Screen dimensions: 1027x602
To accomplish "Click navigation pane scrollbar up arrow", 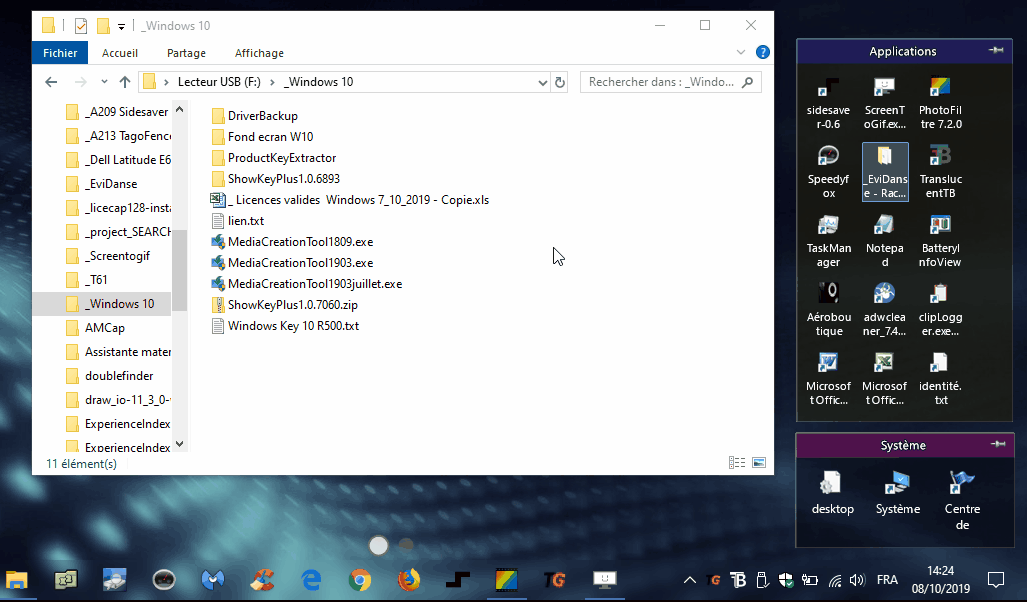I will 179,109.
